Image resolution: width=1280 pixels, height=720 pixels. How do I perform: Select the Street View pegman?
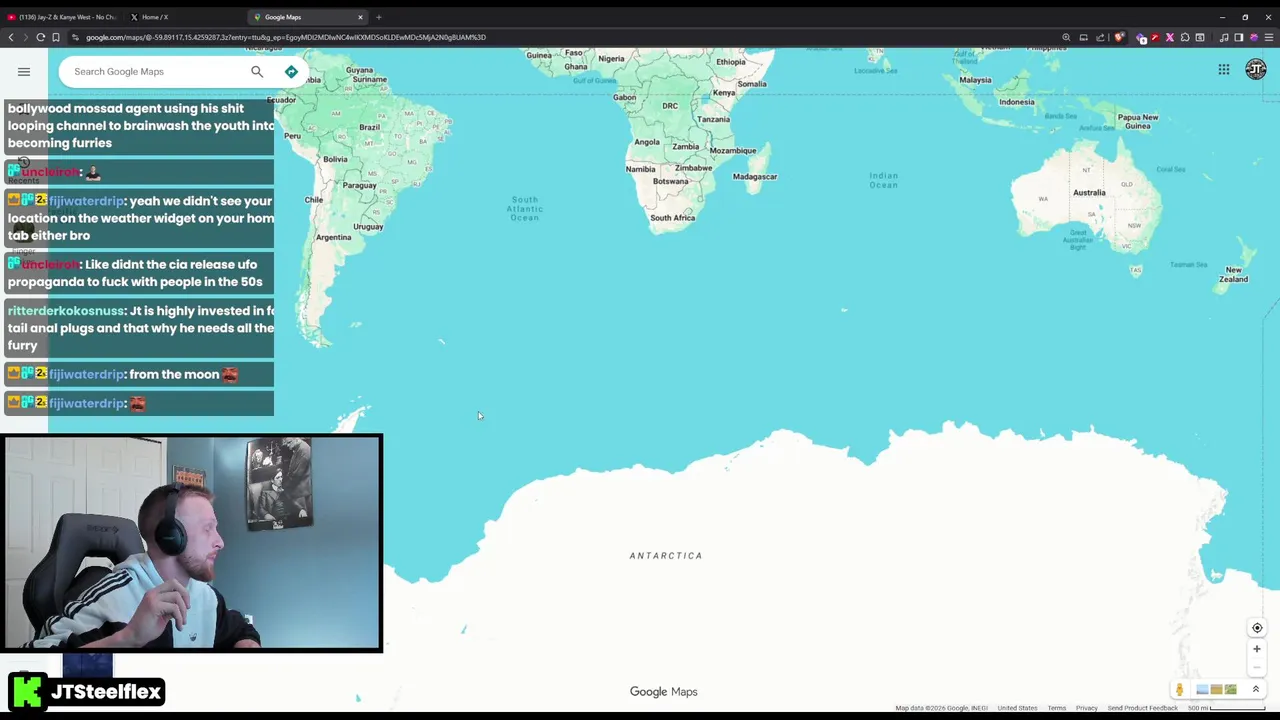point(1180,690)
